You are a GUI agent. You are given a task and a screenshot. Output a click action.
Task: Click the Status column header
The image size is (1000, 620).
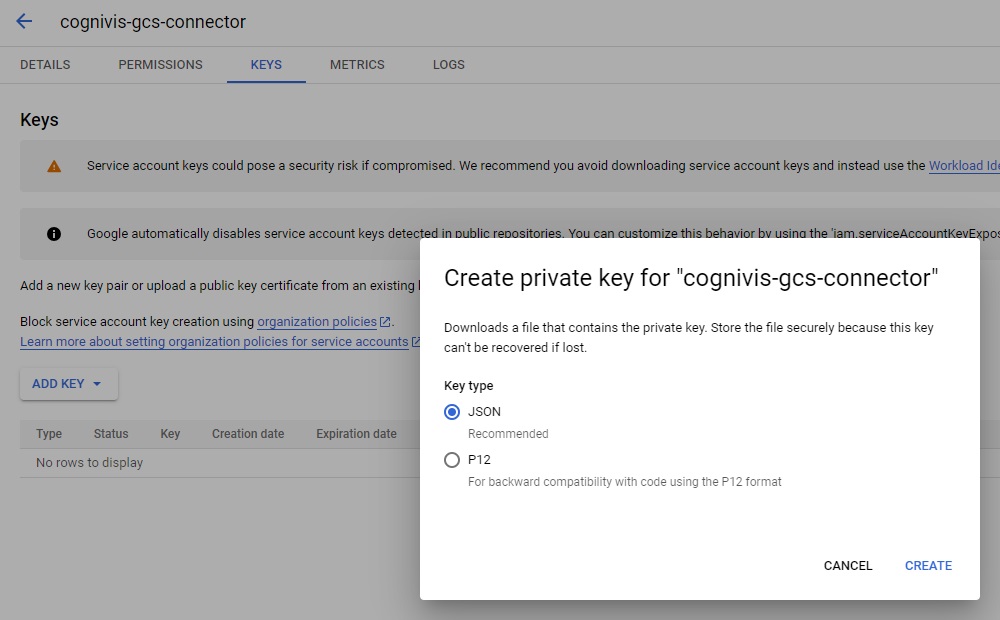click(x=111, y=434)
